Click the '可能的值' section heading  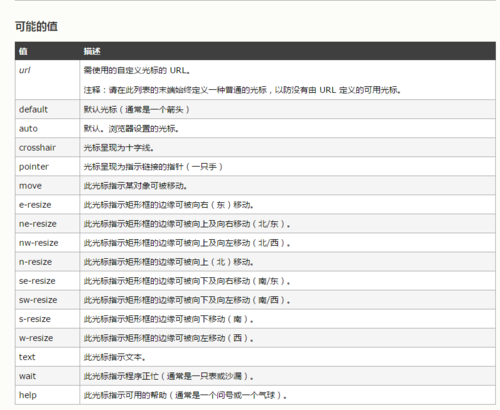click(x=36, y=26)
